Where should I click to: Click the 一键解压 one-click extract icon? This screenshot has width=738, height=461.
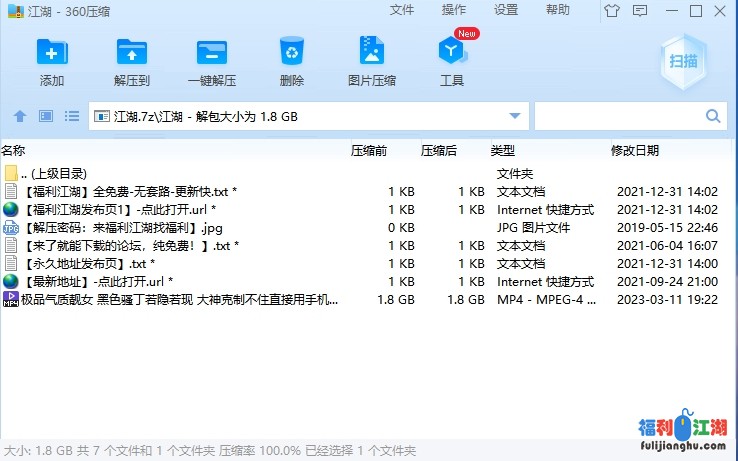pyautogui.click(x=212, y=52)
